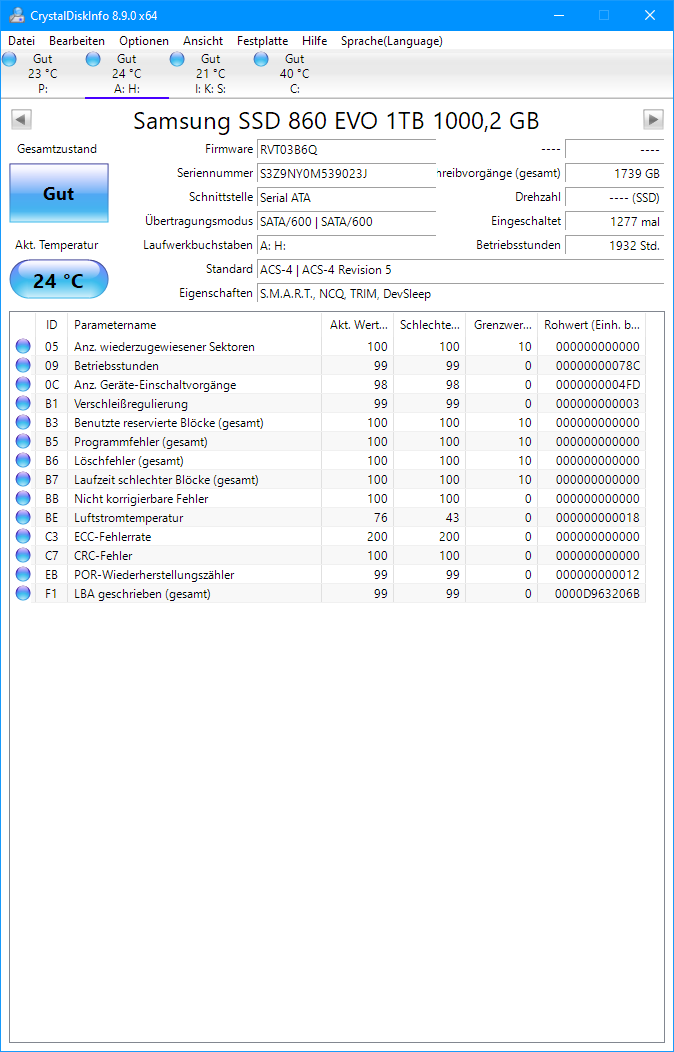Select the Anz. Geräte-Einschaltvorgänge row text
This screenshot has height=1052, width=674.
(155, 384)
